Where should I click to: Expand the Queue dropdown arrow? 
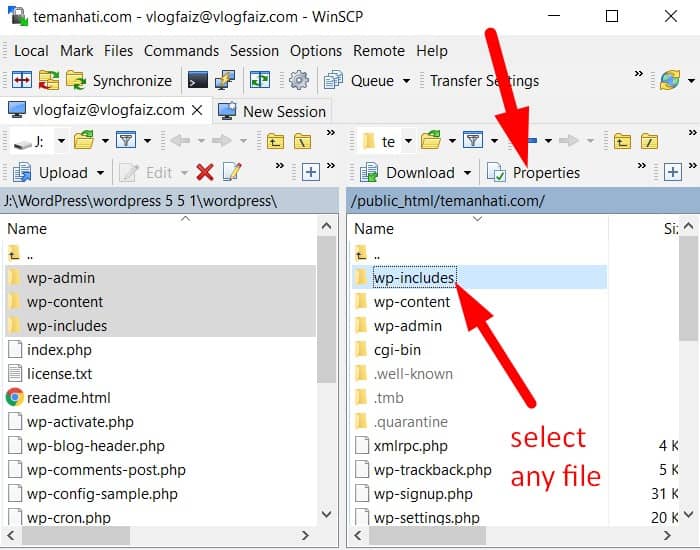click(406, 81)
